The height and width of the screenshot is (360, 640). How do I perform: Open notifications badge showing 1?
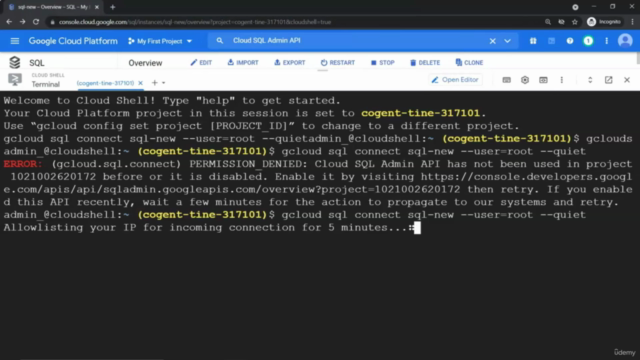pyautogui.click(x=588, y=41)
